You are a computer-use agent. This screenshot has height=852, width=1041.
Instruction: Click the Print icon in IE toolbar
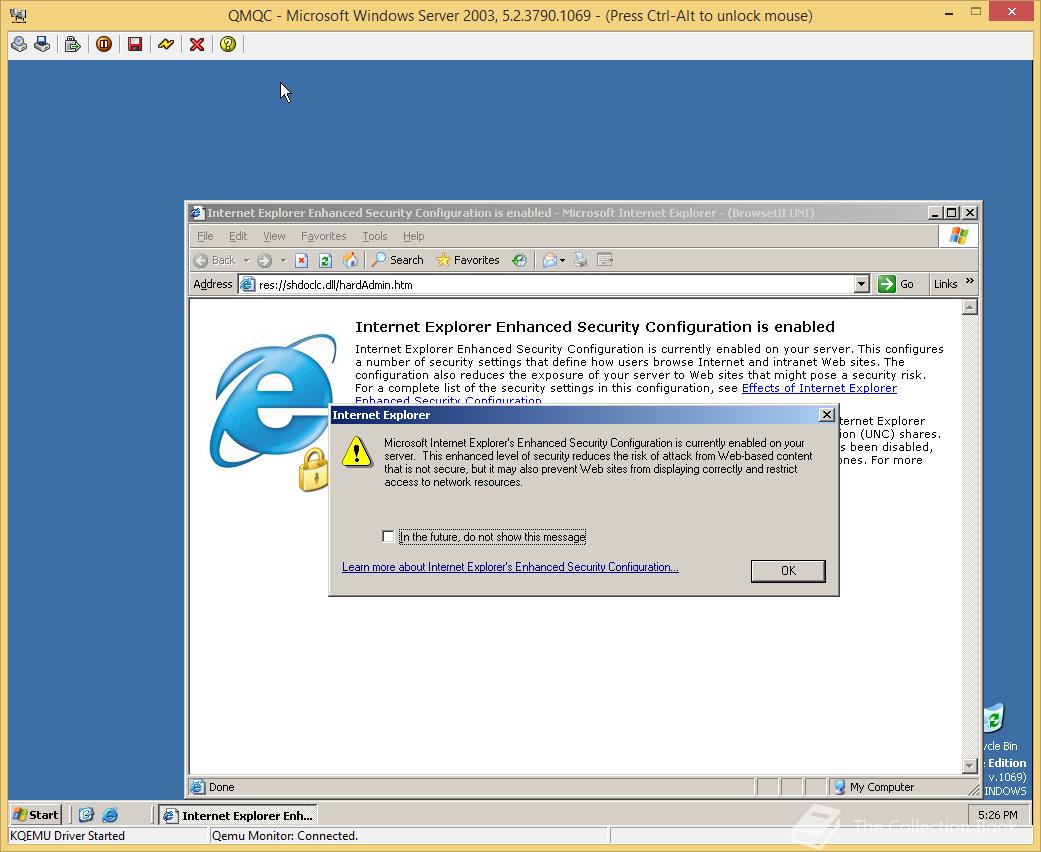(x=580, y=260)
